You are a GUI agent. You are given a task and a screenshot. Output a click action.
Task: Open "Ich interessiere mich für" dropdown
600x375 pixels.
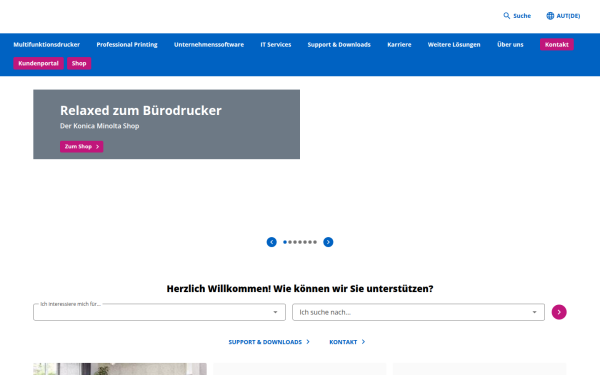pos(159,312)
